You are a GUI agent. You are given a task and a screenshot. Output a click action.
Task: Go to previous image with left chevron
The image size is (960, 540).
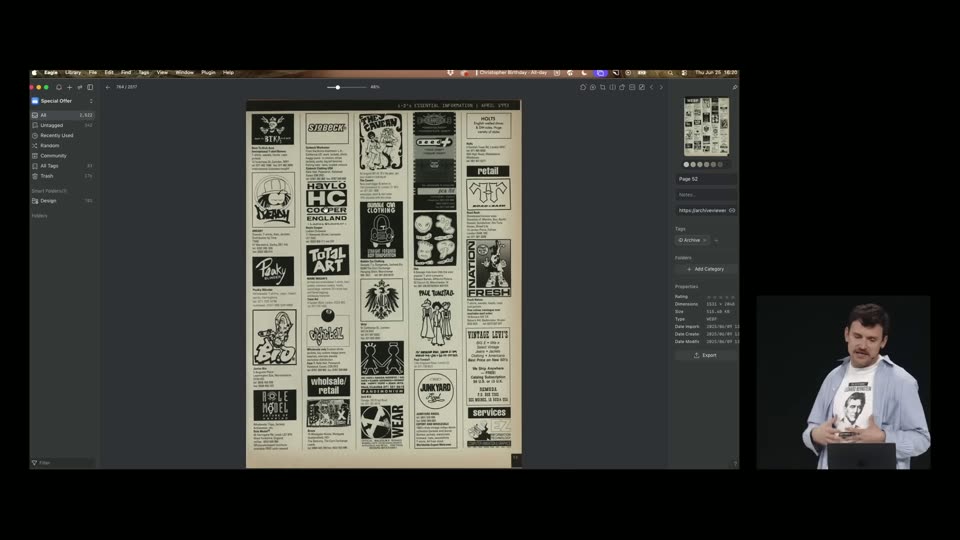651,87
